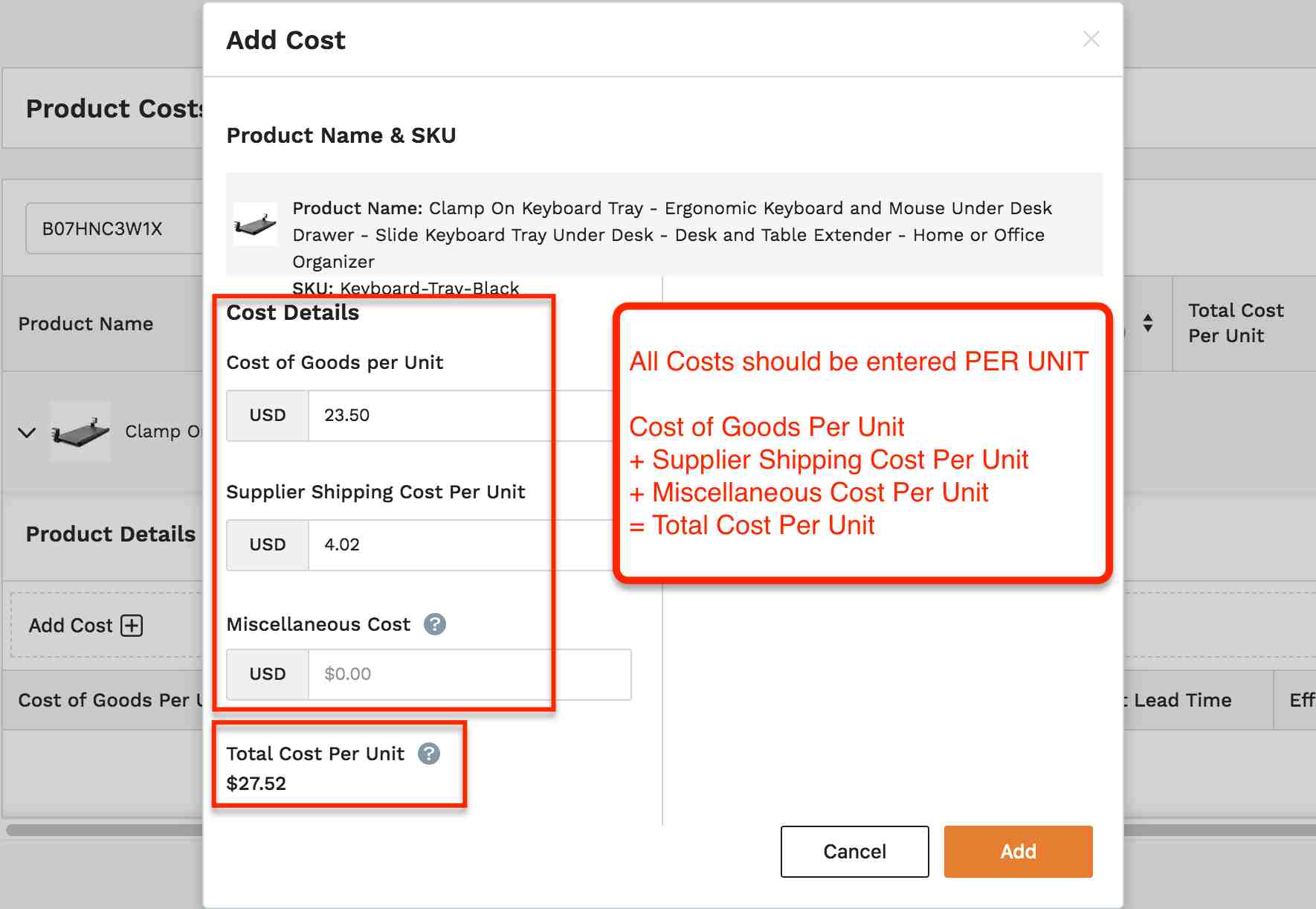Click the keyboard tray thumbnail in the dialog
The image size is (1316, 909).
click(255, 224)
